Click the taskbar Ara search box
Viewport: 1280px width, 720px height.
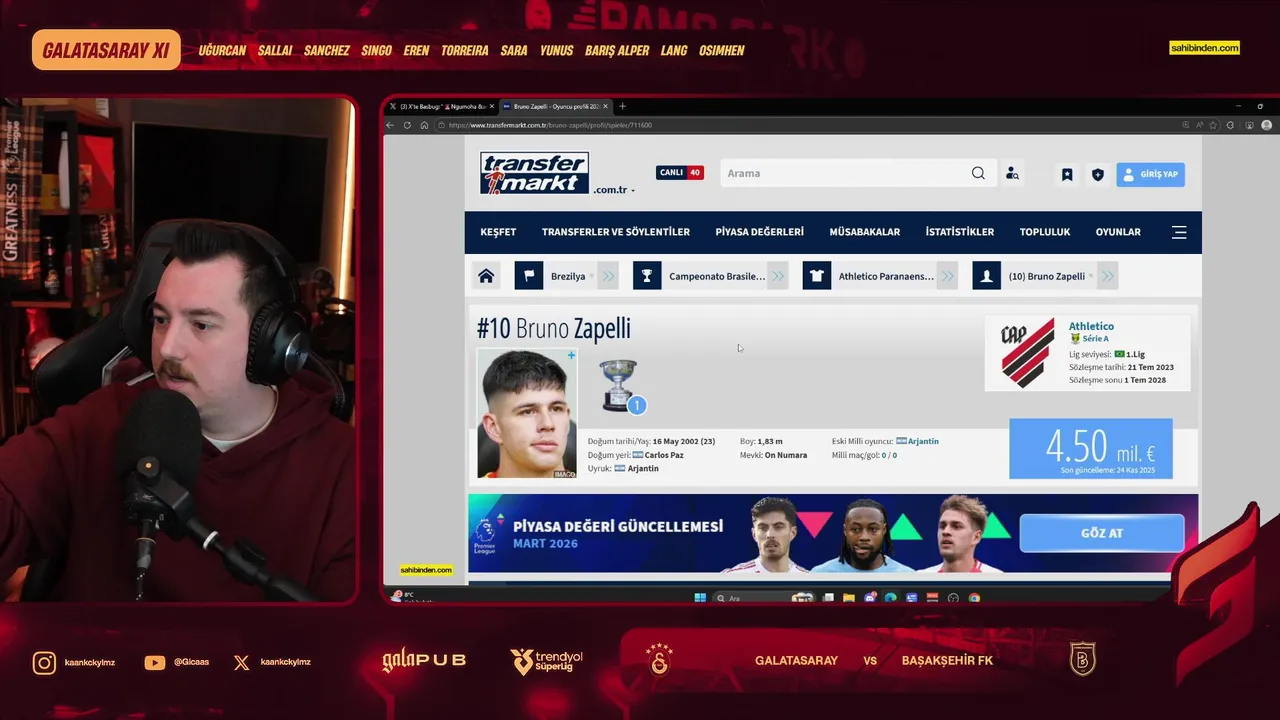pos(763,598)
